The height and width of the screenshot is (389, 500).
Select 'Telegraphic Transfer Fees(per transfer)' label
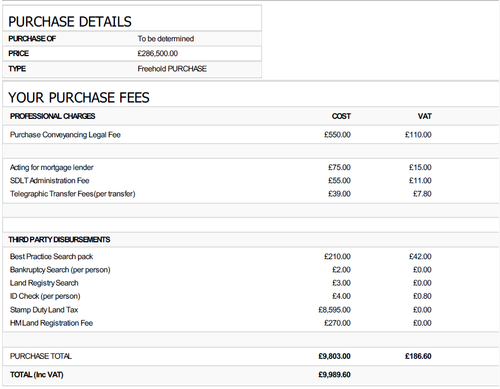tap(73, 194)
